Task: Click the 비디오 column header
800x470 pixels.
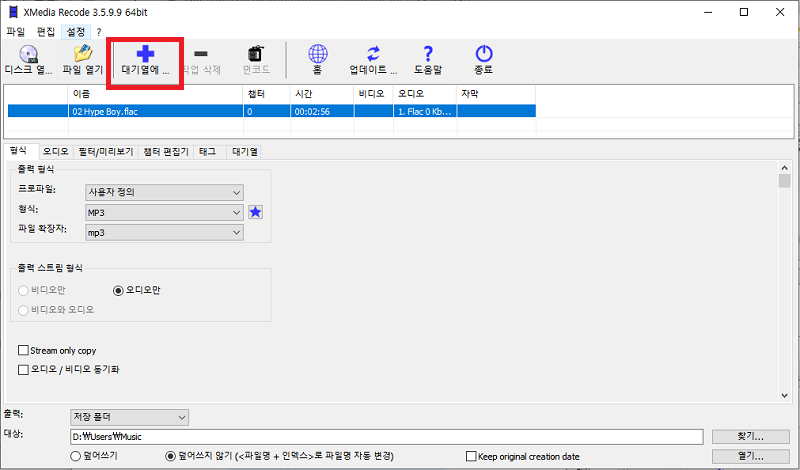Action: (373, 94)
